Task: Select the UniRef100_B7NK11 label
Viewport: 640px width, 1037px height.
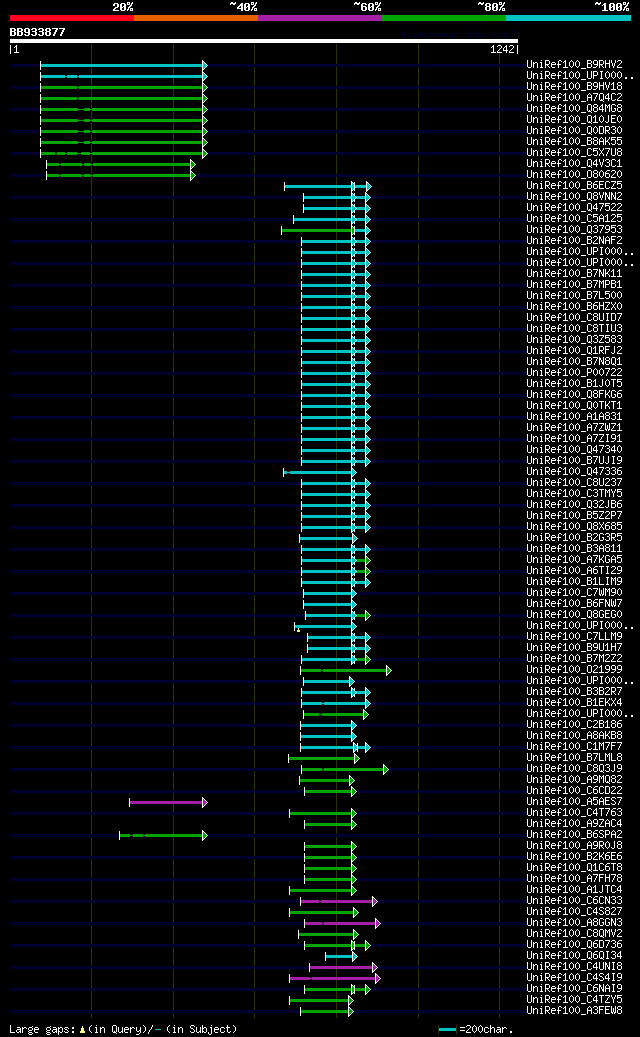Action: (574, 273)
